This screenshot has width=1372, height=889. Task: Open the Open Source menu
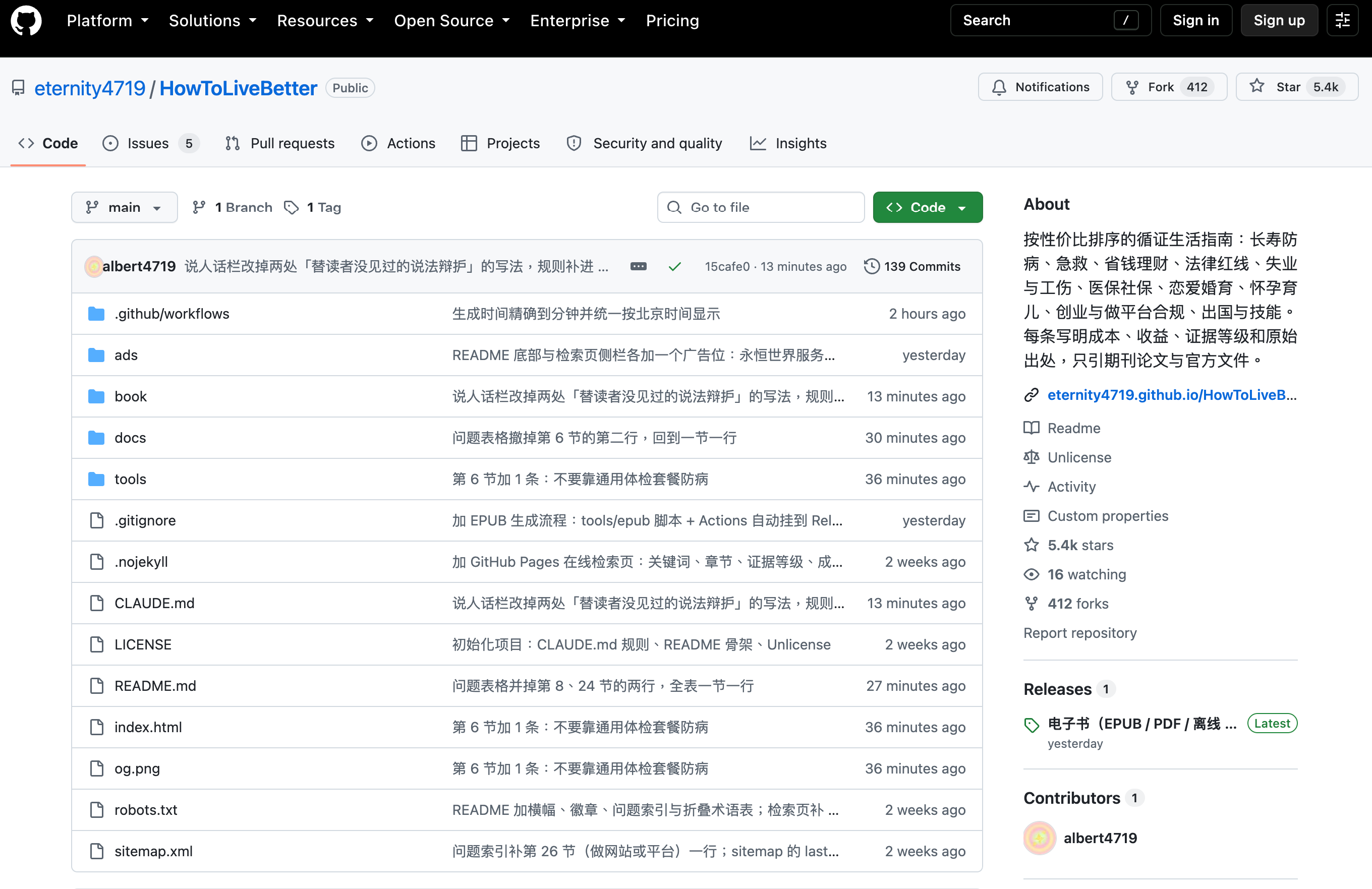452,21
